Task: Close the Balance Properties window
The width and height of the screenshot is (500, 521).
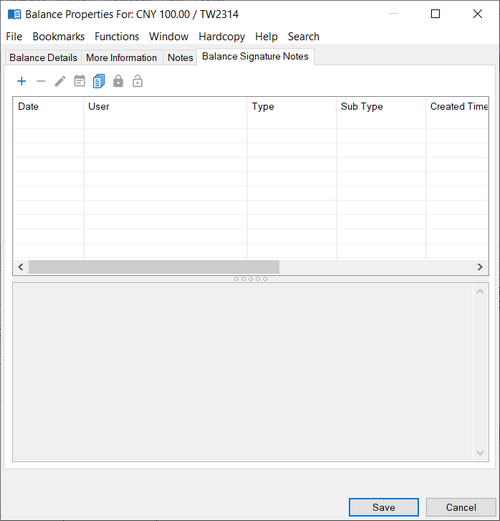Action: pyautogui.click(x=477, y=14)
